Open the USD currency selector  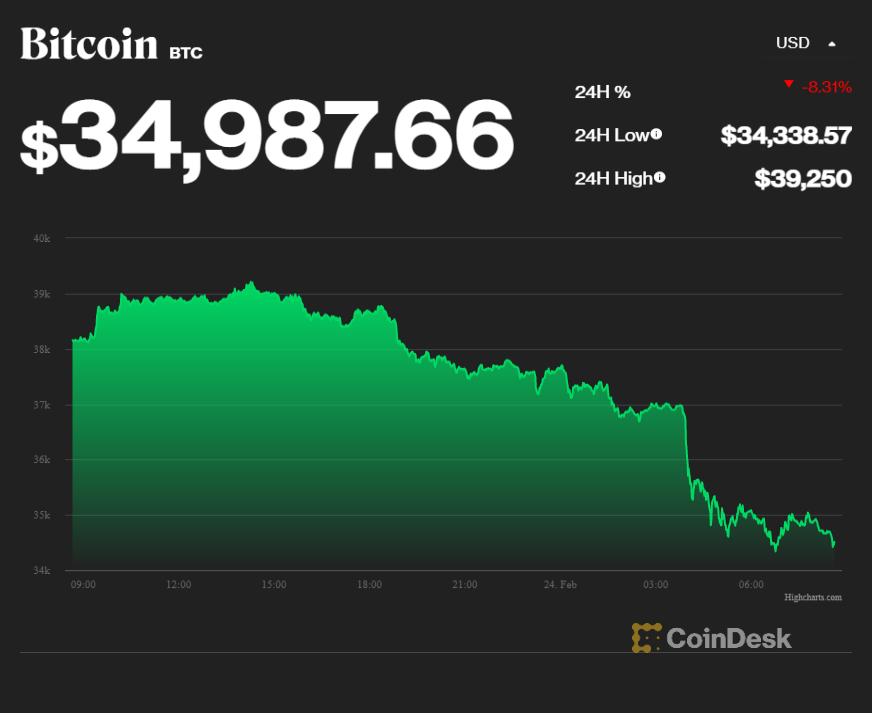[793, 43]
